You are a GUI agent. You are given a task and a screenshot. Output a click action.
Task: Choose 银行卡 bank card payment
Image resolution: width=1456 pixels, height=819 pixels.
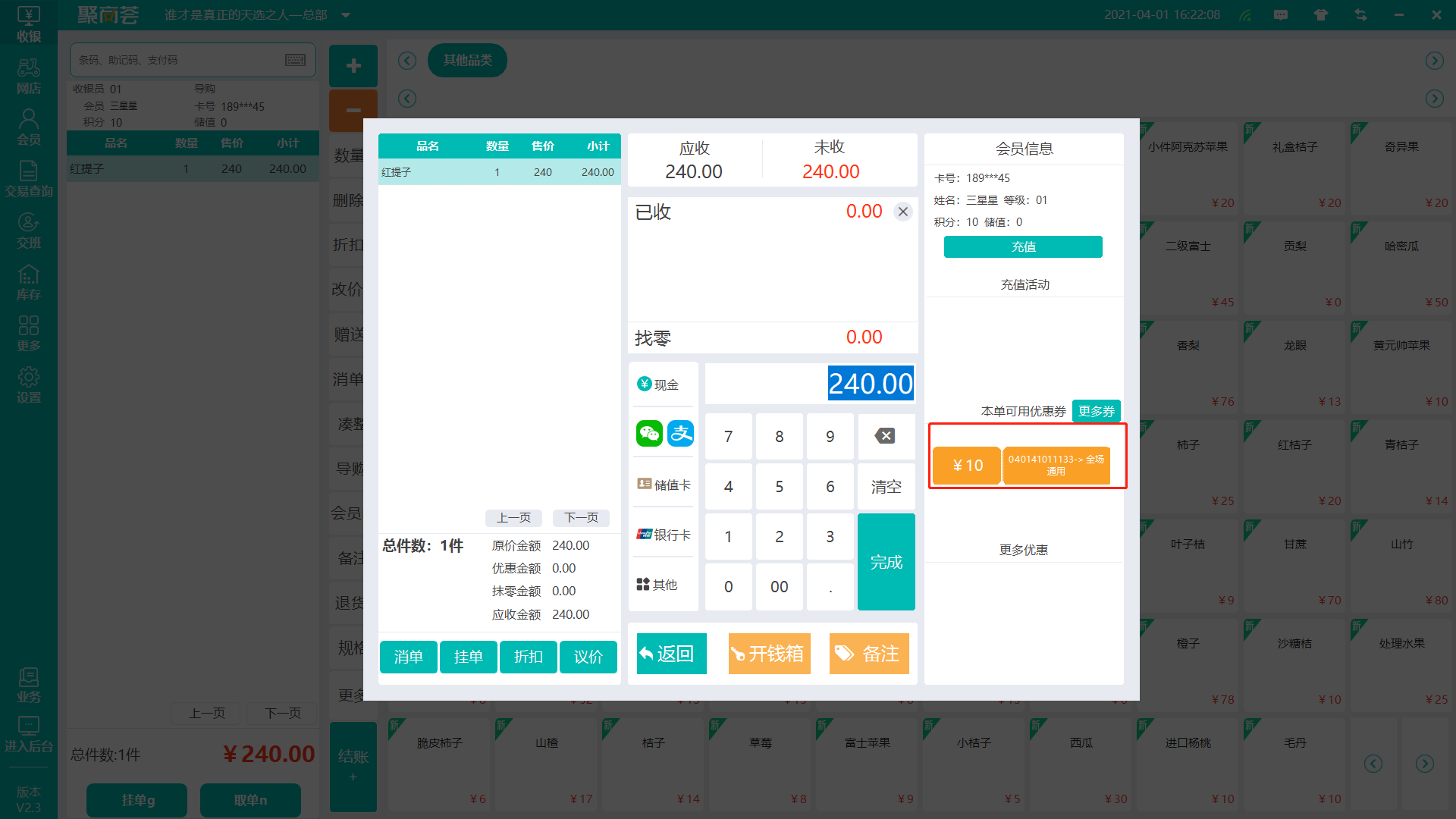(x=664, y=535)
